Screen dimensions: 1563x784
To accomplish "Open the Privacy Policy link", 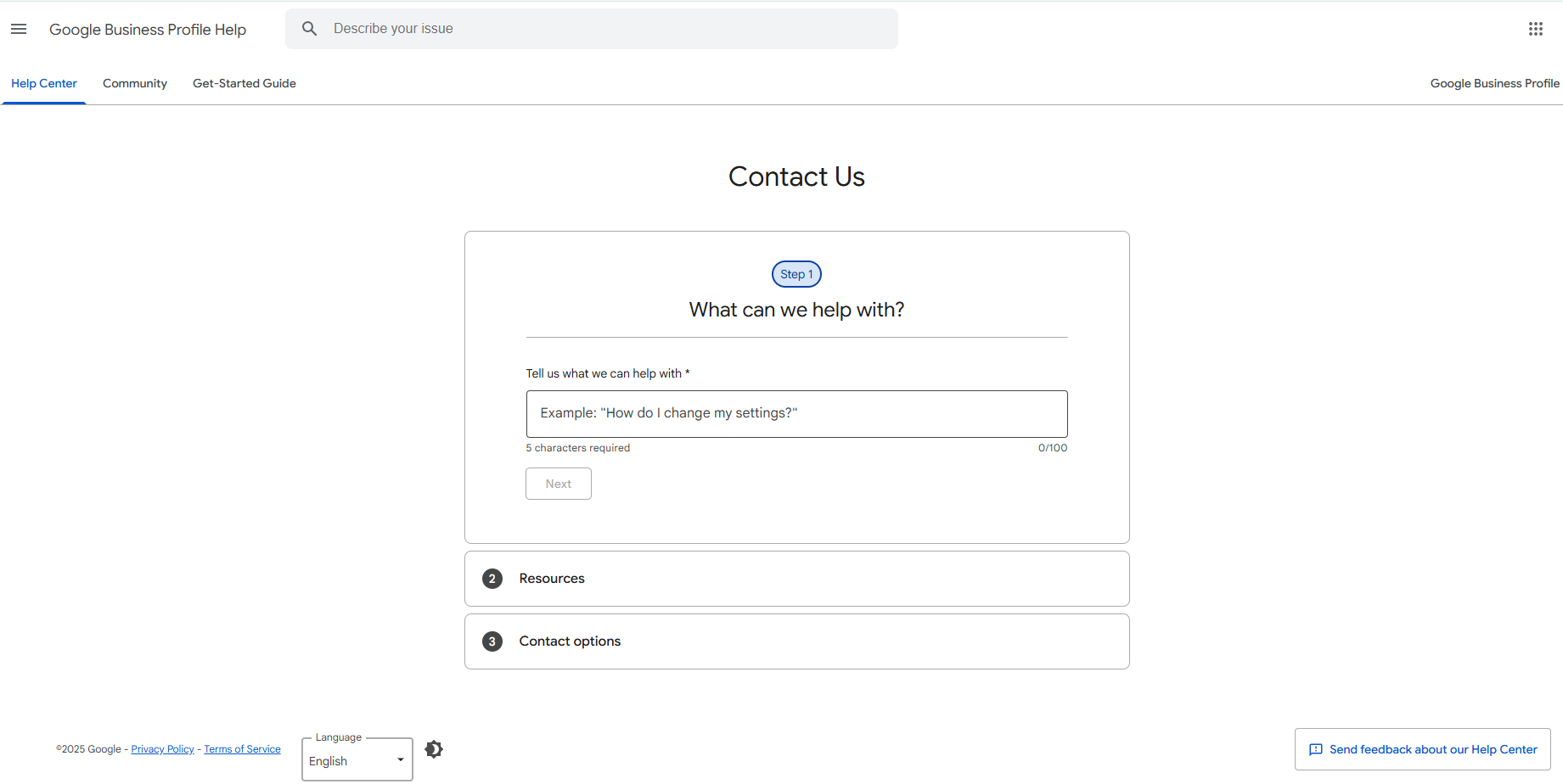I will 162,748.
